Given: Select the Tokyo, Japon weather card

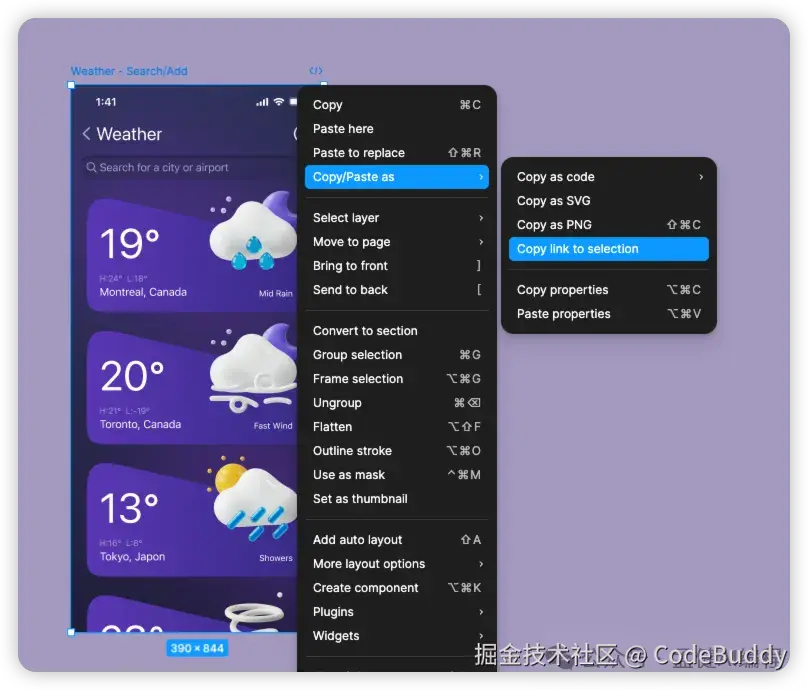Looking at the screenshot, I should pos(192,519).
